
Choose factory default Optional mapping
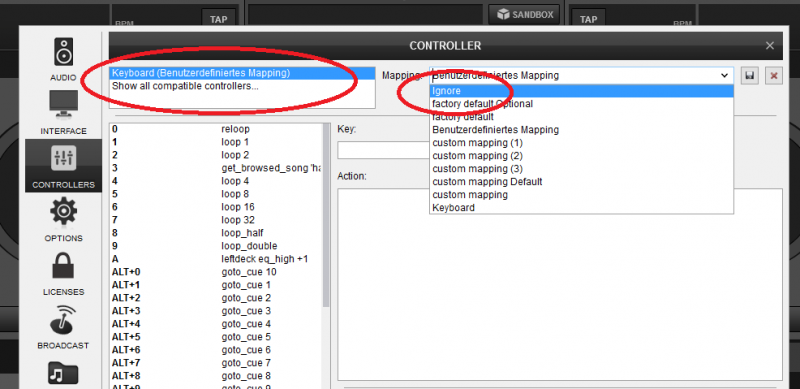click(x=582, y=104)
